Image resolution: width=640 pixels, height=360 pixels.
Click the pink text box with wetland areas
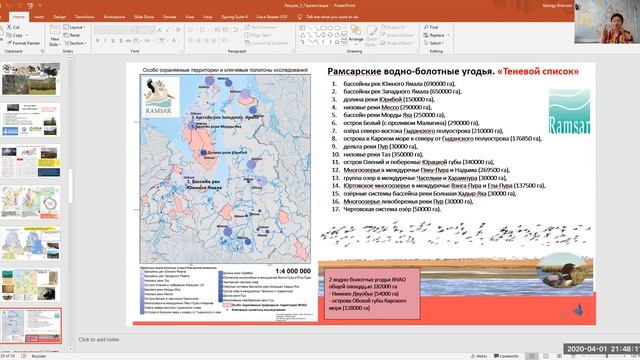372,293
